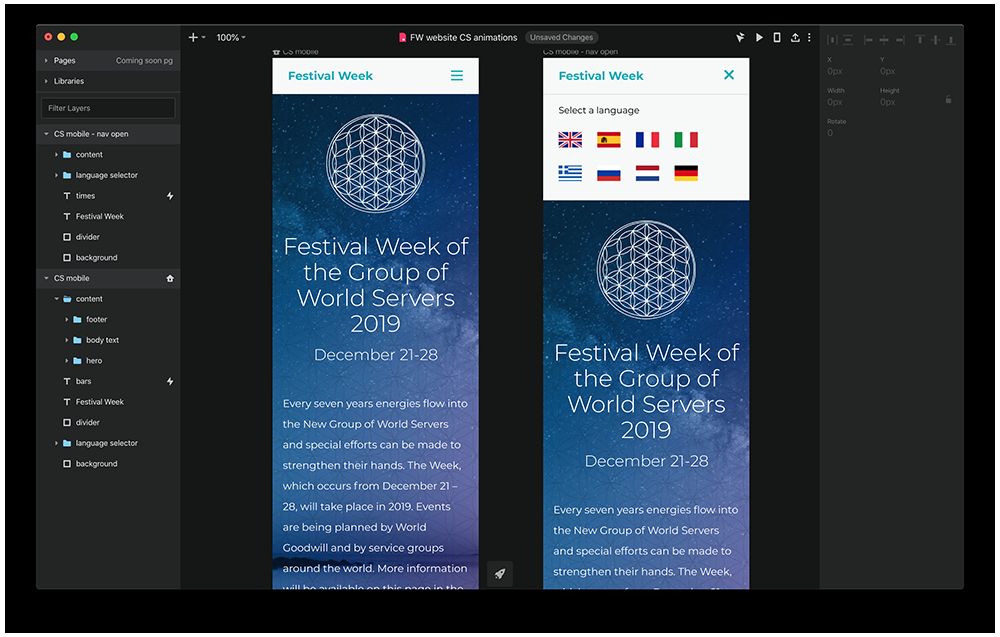Click the Spanish flag in the language selector
The width and height of the screenshot is (1000, 637).
point(608,140)
